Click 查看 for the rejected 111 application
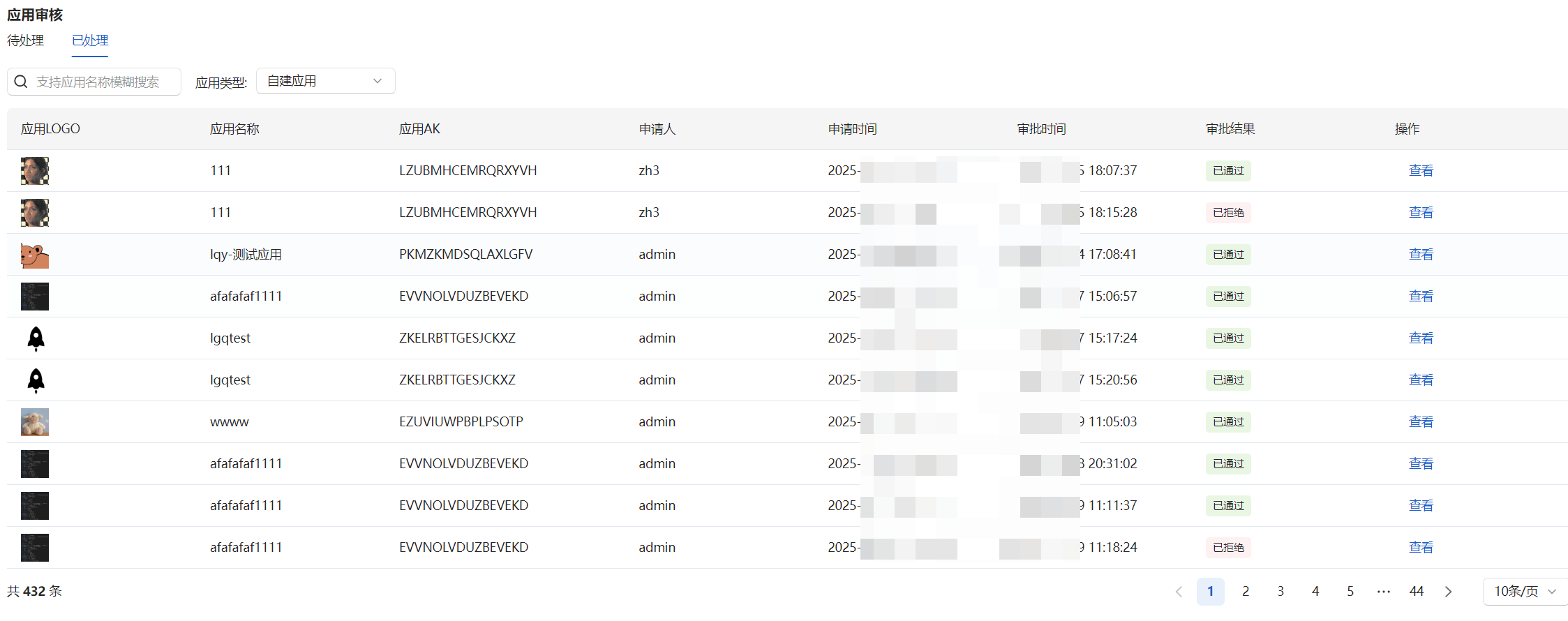The height and width of the screenshot is (621, 1568). 1420,213
